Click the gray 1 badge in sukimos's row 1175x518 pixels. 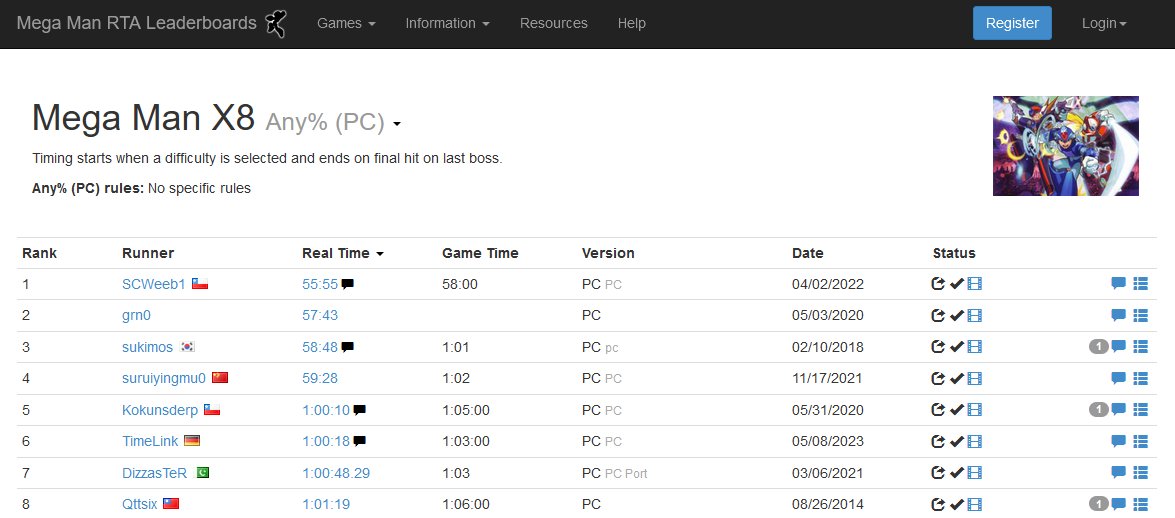pyautogui.click(x=1099, y=346)
